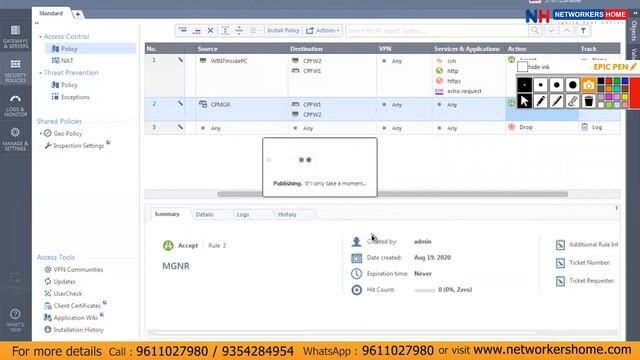Open the Actions dropdown menu
640x360 pixels.
click(323, 31)
